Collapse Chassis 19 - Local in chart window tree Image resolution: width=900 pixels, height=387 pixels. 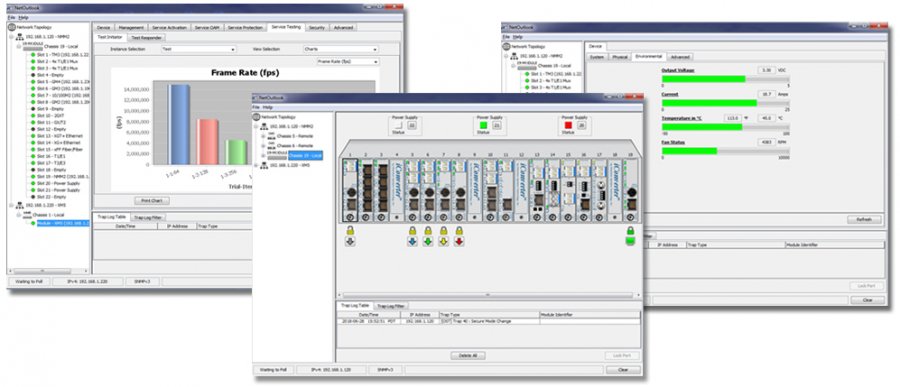(x=19, y=46)
